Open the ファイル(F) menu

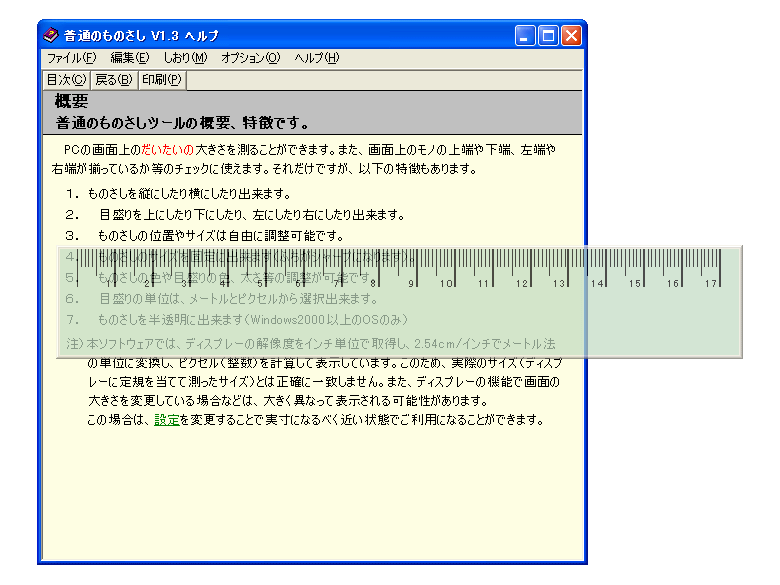point(71,58)
